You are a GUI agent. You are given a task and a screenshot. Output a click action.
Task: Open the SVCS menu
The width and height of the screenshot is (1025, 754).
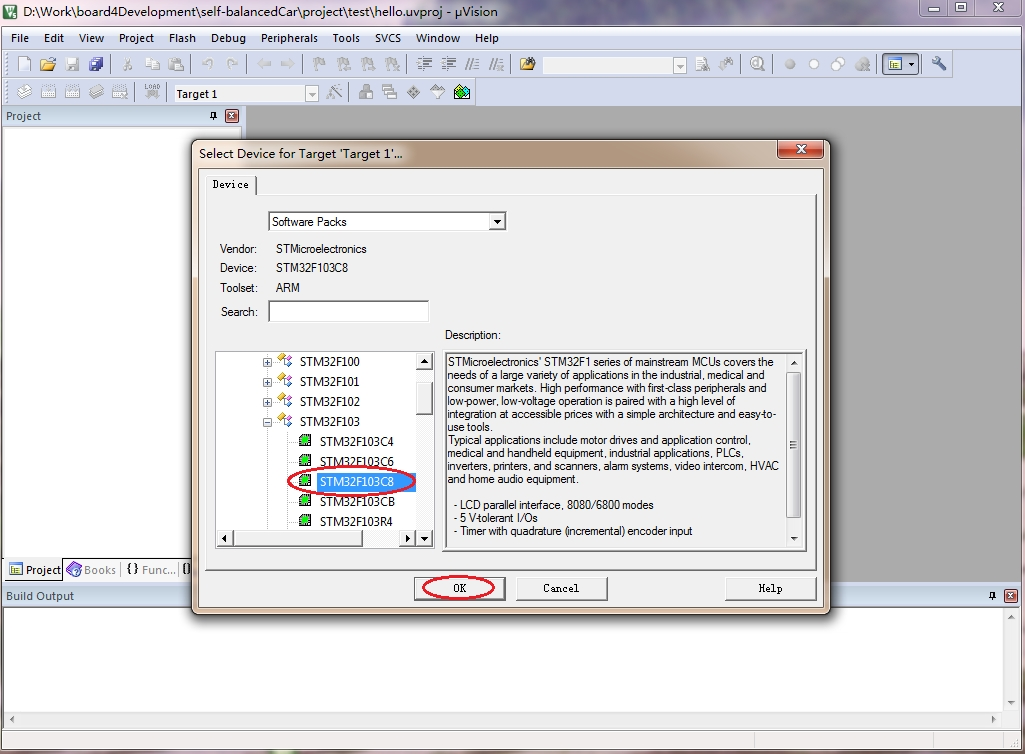tap(388, 38)
